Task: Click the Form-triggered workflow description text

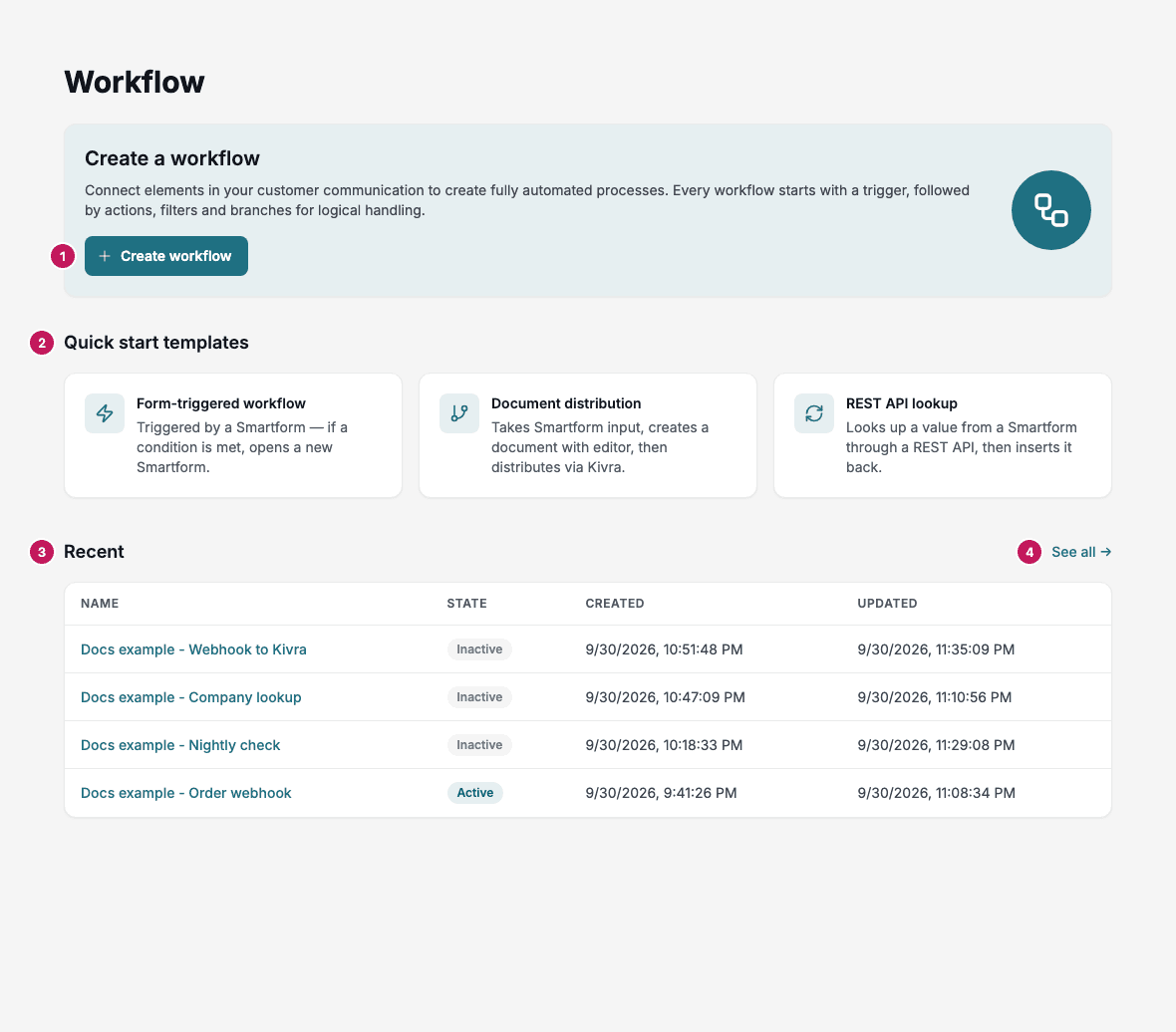Action: click(242, 447)
